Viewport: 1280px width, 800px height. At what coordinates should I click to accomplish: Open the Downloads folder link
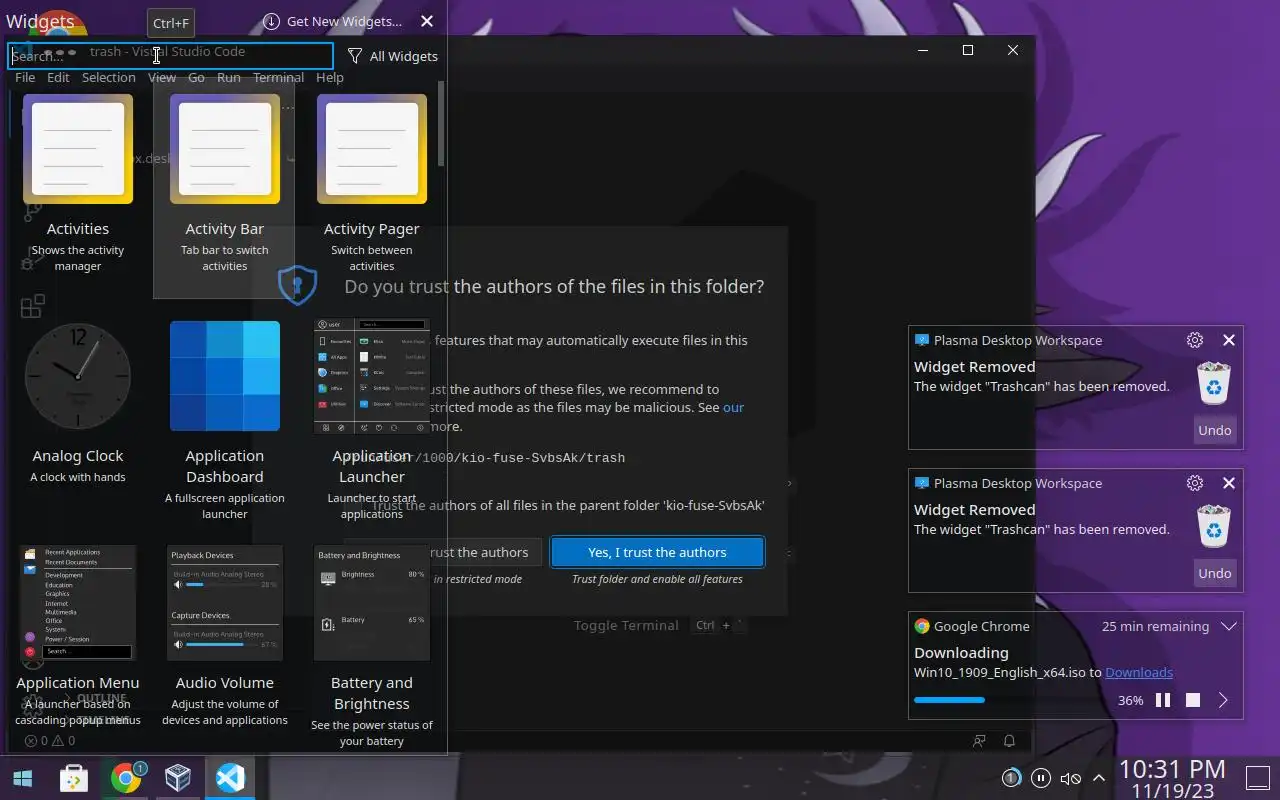[1139, 672]
